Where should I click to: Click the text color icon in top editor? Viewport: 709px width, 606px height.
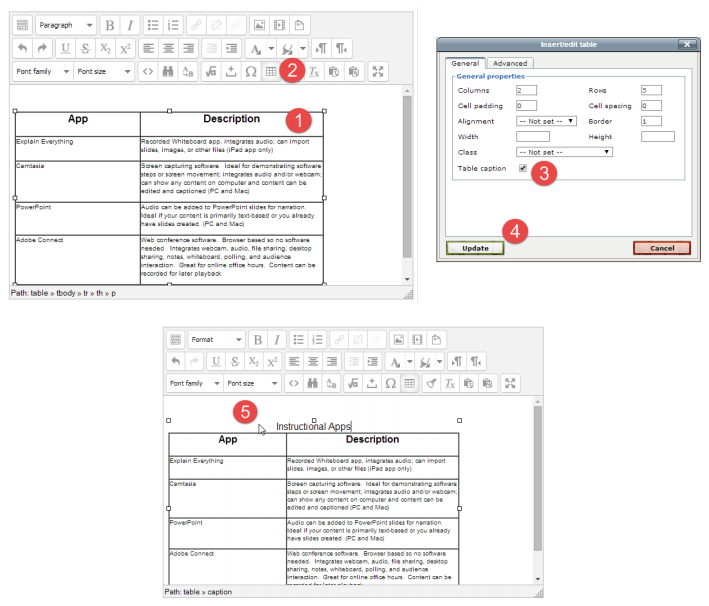point(256,48)
